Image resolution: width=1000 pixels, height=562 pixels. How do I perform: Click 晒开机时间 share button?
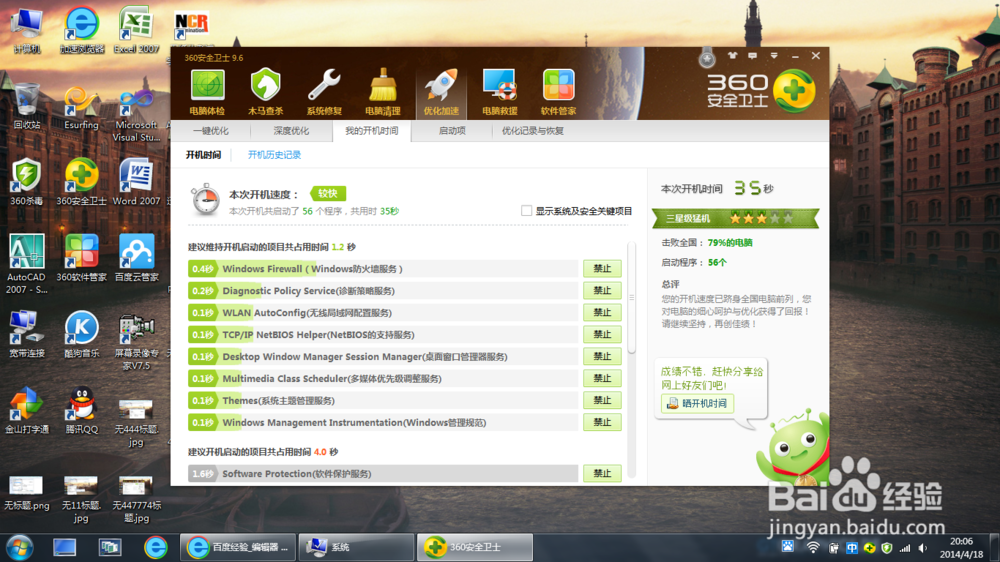[697, 403]
